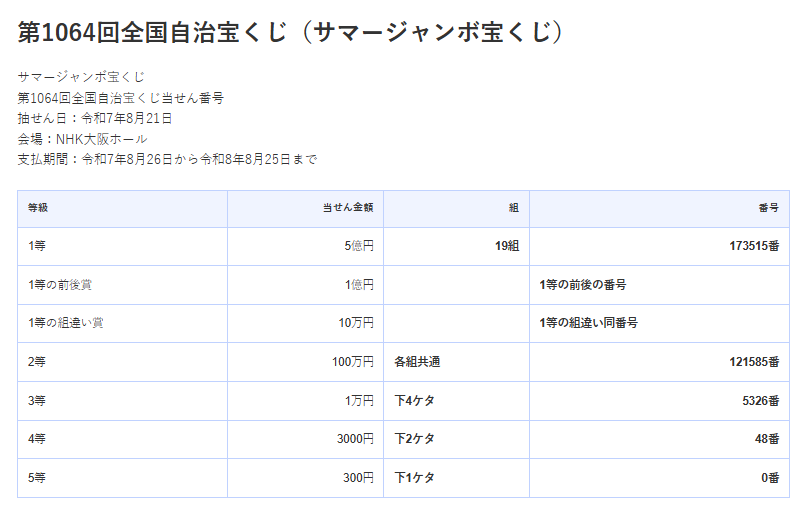Viewport: 807px width, 519px height.
Task: Select the number 5326番
Action: [761, 401]
